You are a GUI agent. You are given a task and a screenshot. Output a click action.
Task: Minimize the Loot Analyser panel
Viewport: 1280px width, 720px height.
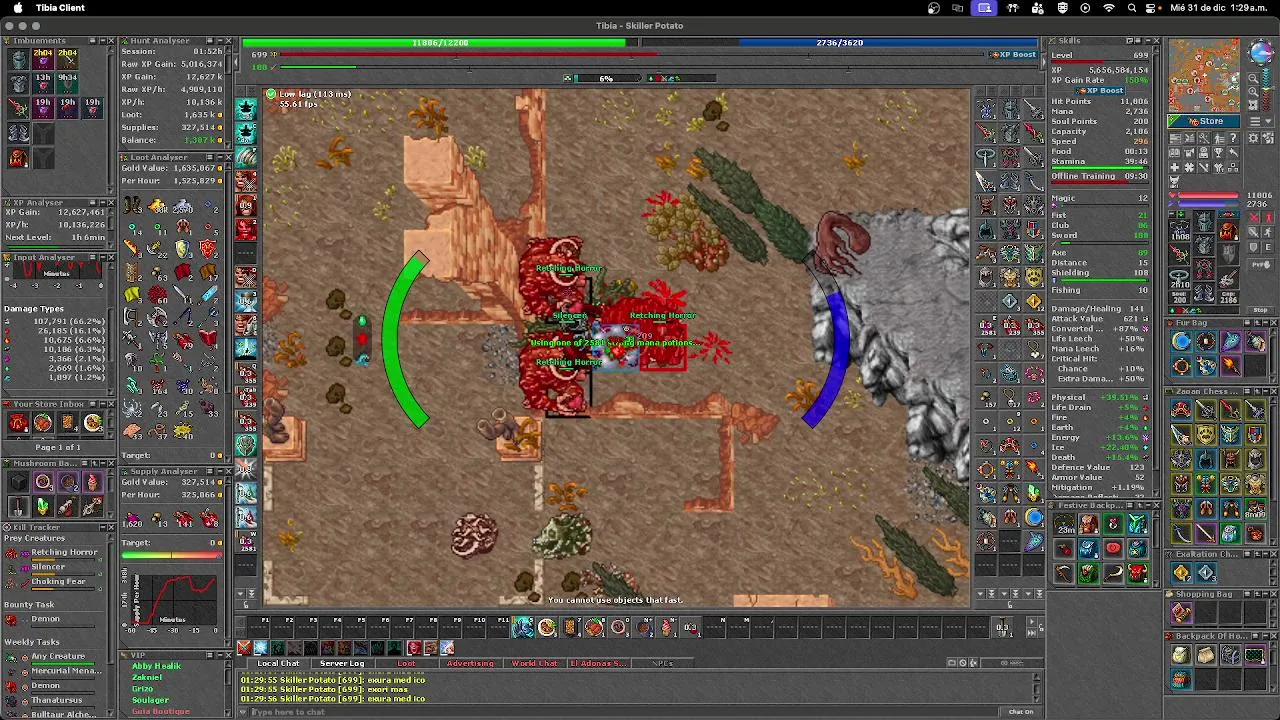pyautogui.click(x=220, y=157)
